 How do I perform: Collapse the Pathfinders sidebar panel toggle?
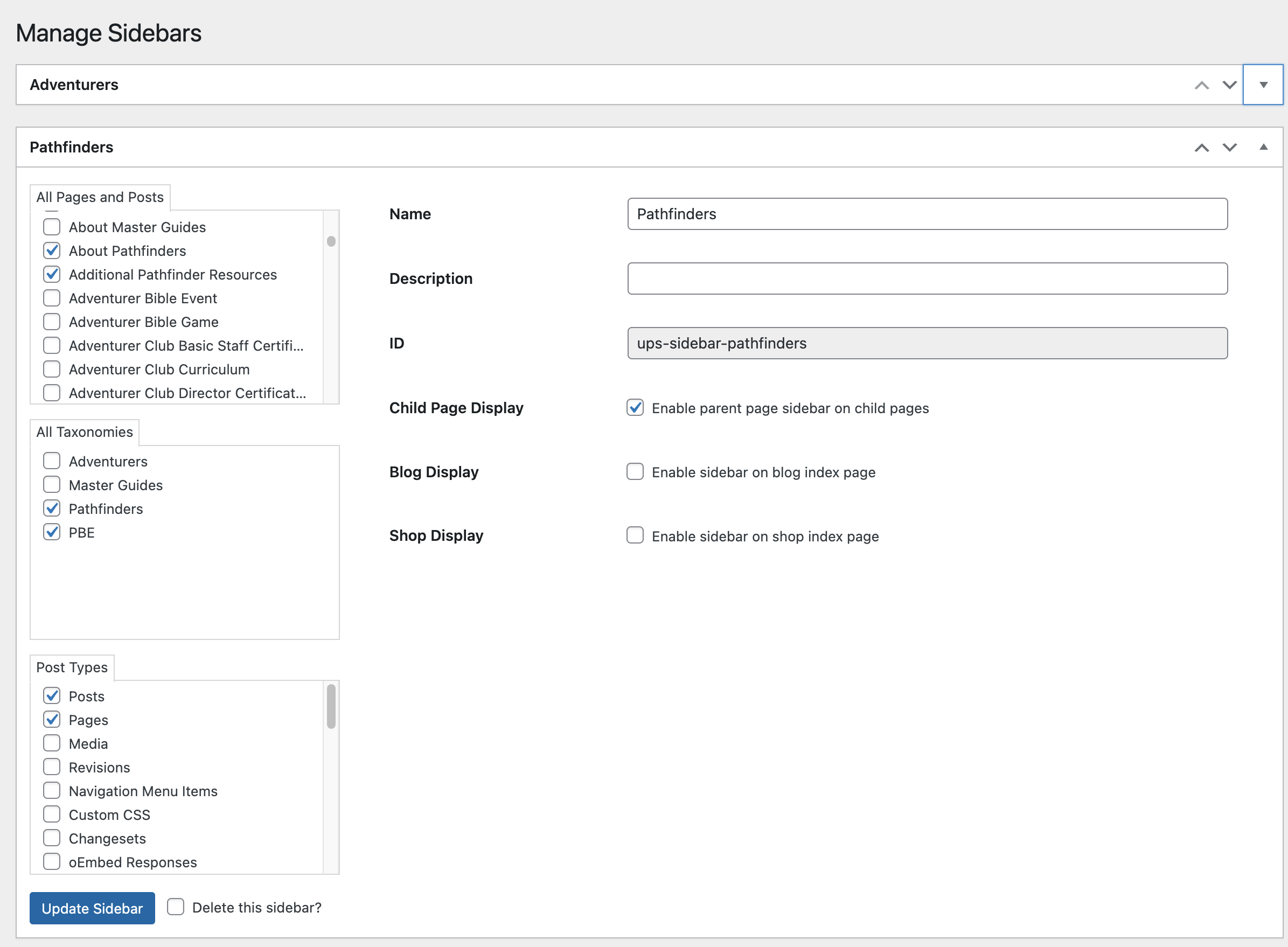1263,147
